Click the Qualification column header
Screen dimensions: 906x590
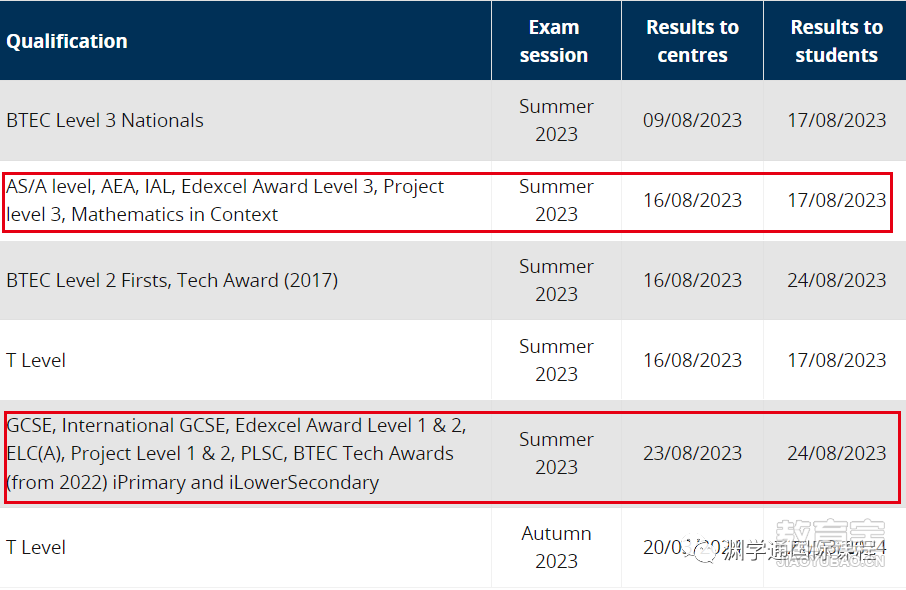[x=67, y=41]
